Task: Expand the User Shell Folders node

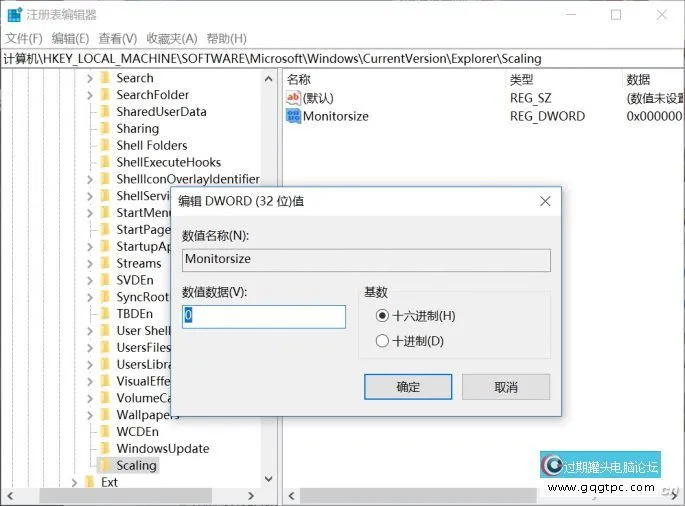Action: click(90, 331)
